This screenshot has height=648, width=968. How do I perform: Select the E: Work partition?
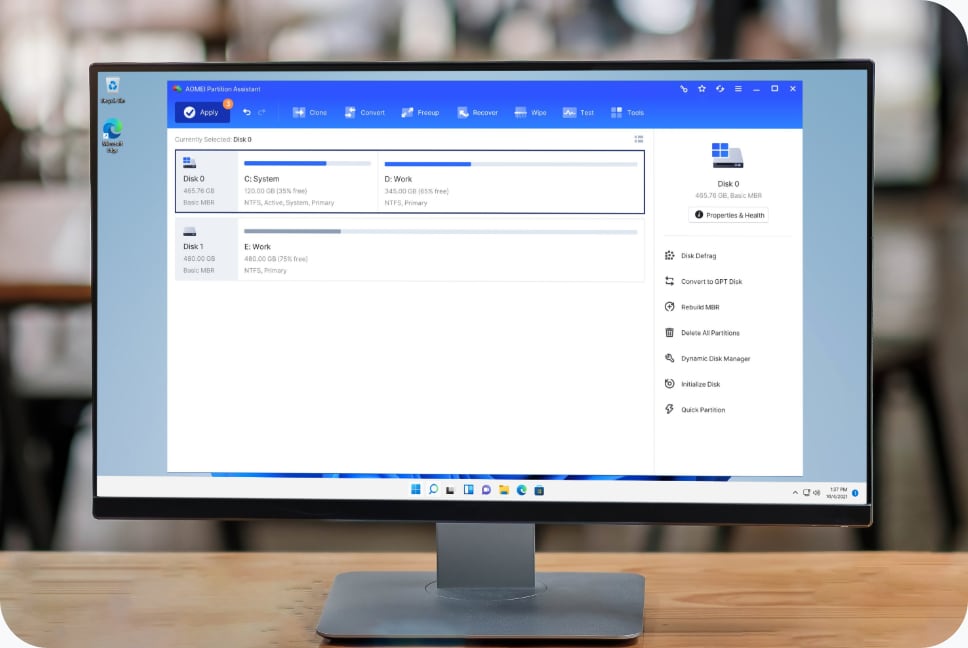pyautogui.click(x=441, y=250)
